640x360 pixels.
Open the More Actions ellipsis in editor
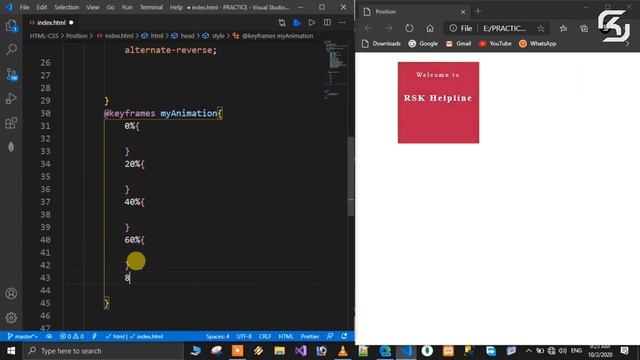pyautogui.click(x=342, y=22)
